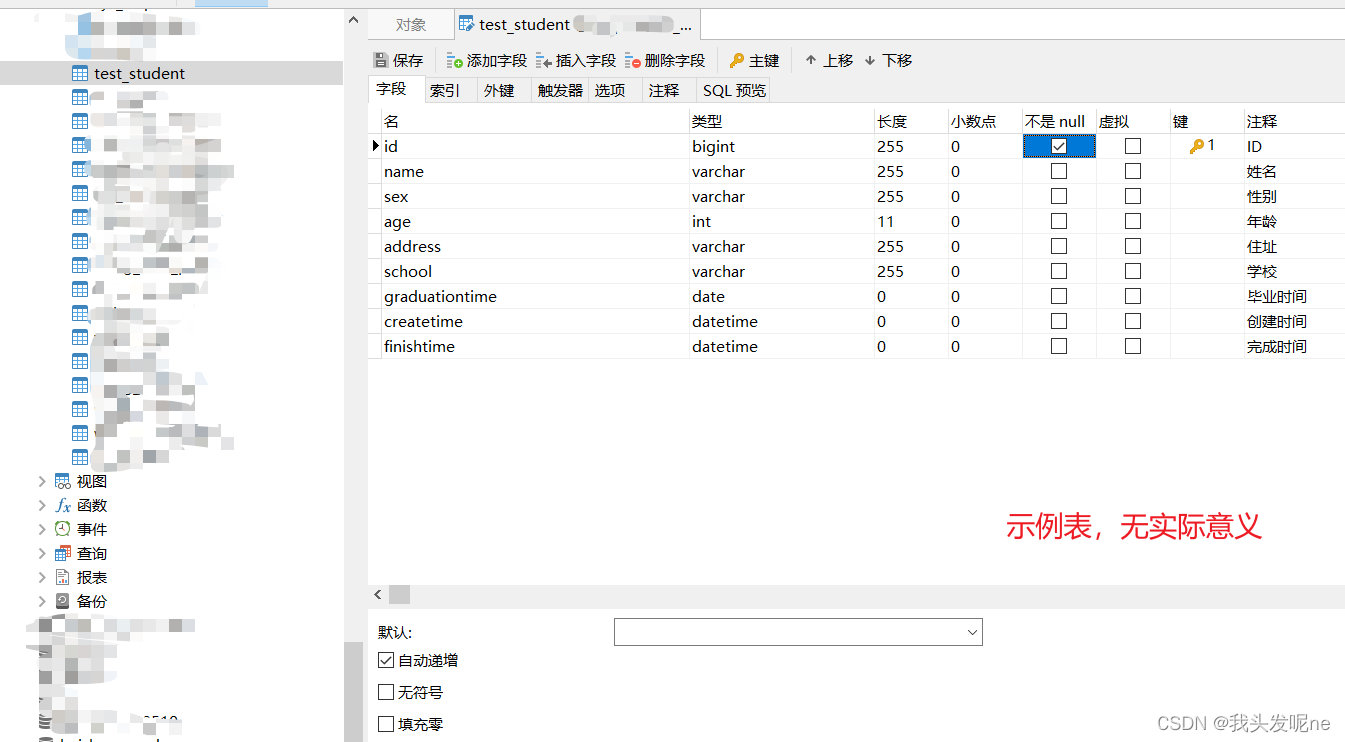Click the 'date' type cell of graduationtime
The image size is (1345, 742).
tap(781, 296)
